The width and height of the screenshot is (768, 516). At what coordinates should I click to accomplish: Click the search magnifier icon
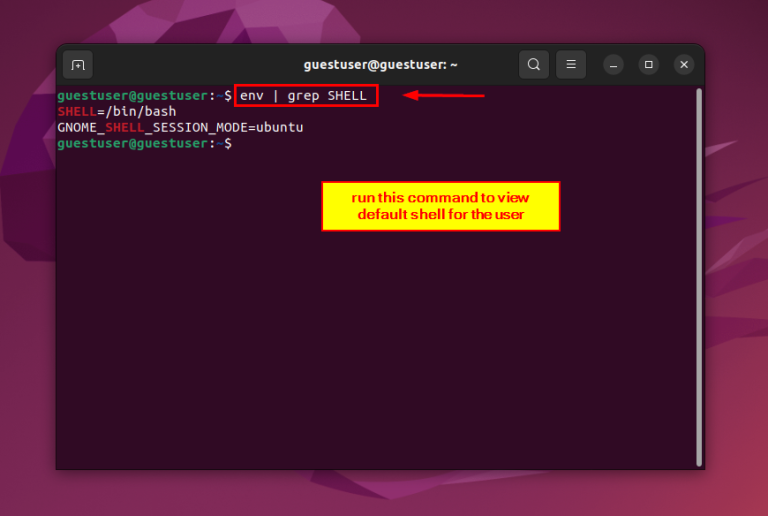tap(534, 65)
